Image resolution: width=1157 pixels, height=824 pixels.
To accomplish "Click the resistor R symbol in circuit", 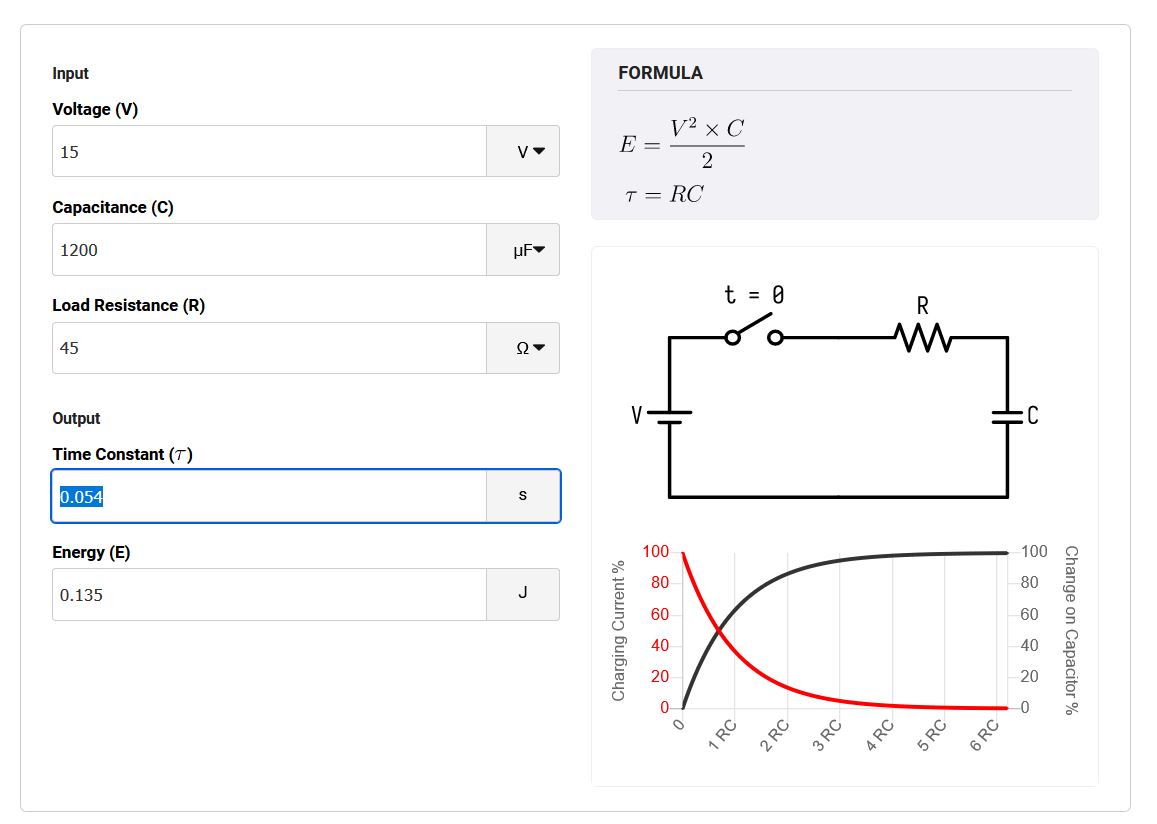I will [x=922, y=337].
